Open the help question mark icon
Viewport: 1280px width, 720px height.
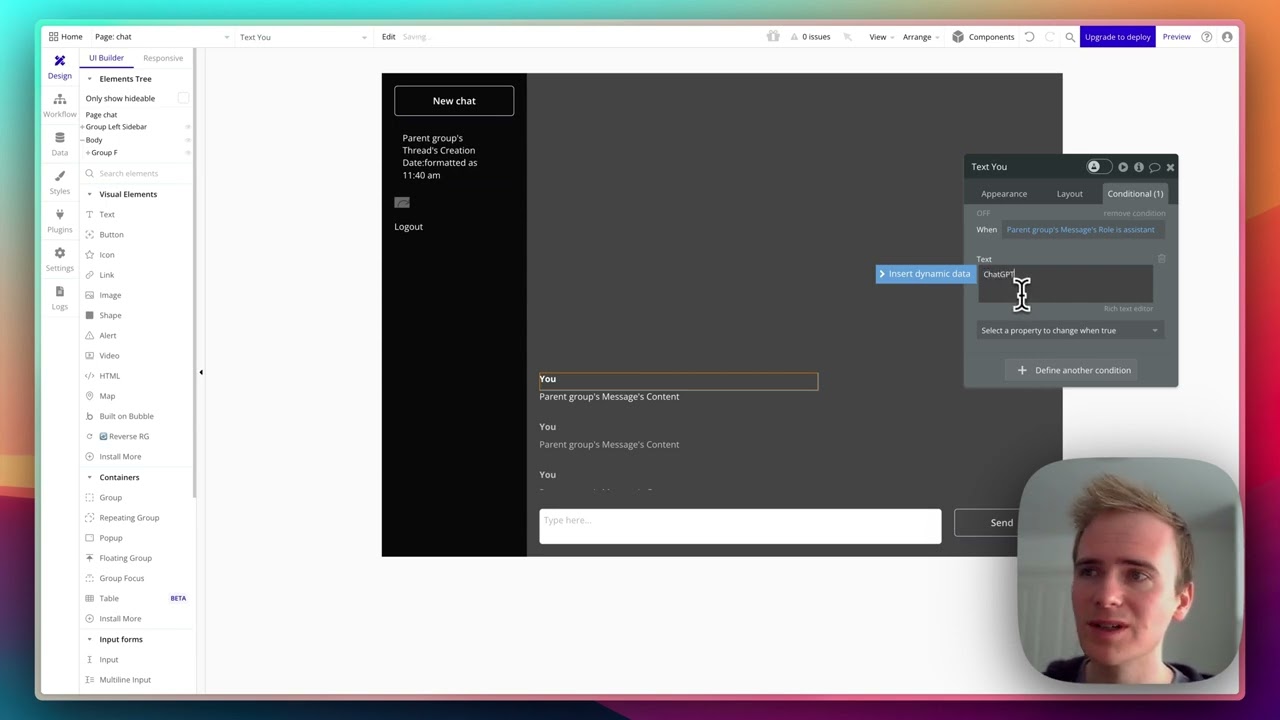[x=1207, y=37]
